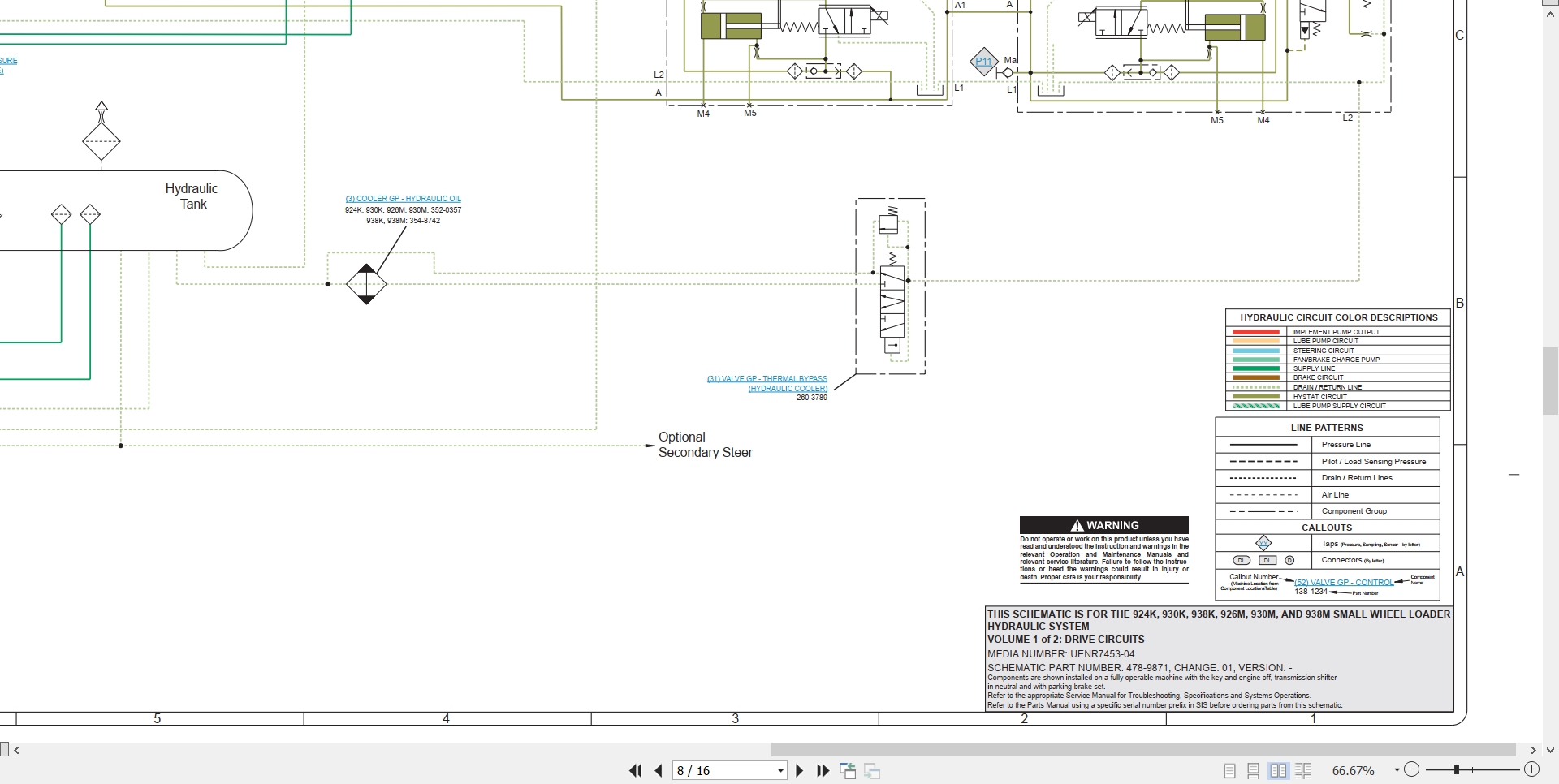The image size is (1559, 784).
Task: Click the 66.67% zoom value
Action: click(x=1354, y=771)
